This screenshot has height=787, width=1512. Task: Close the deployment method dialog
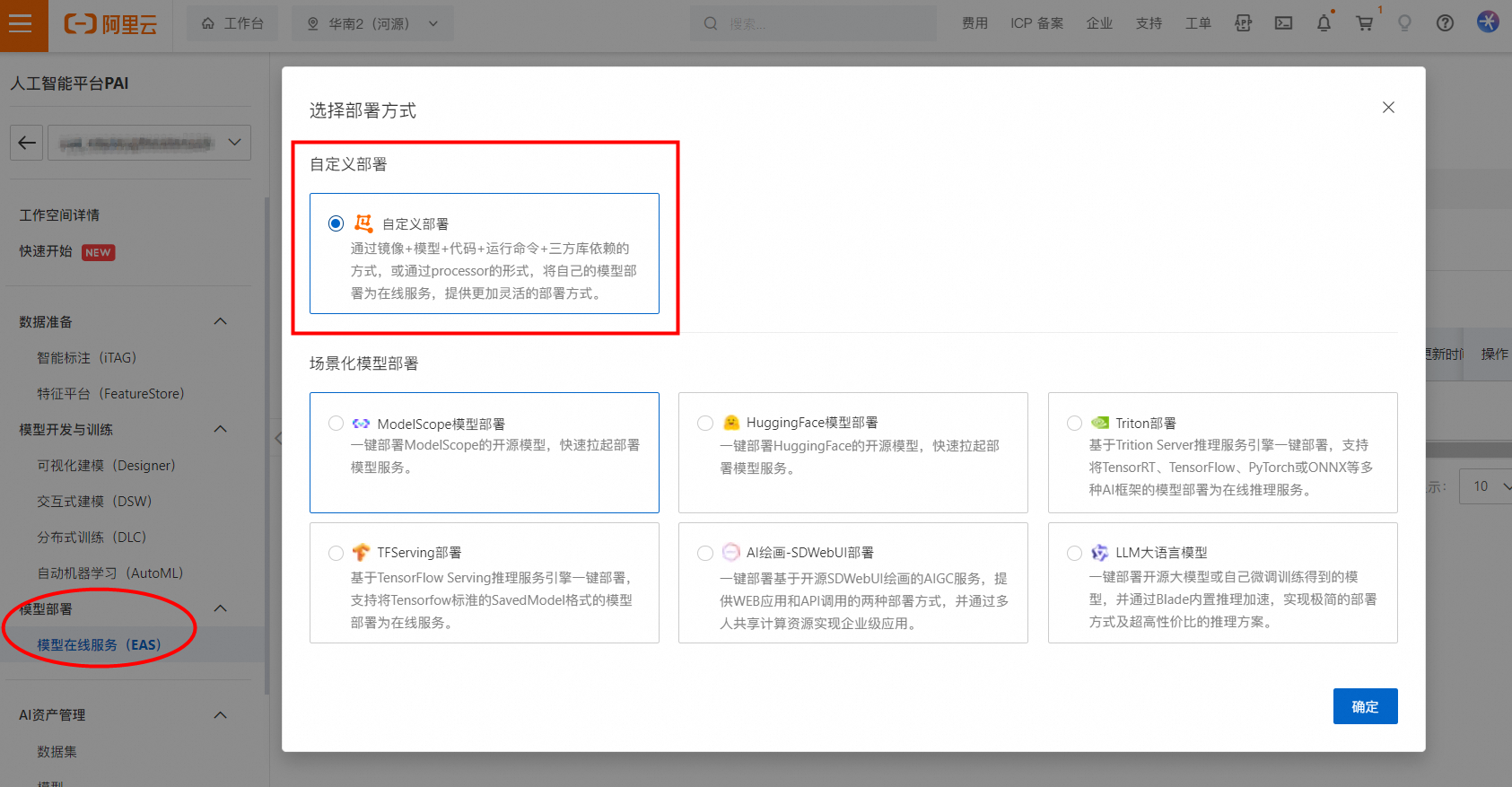(1388, 108)
